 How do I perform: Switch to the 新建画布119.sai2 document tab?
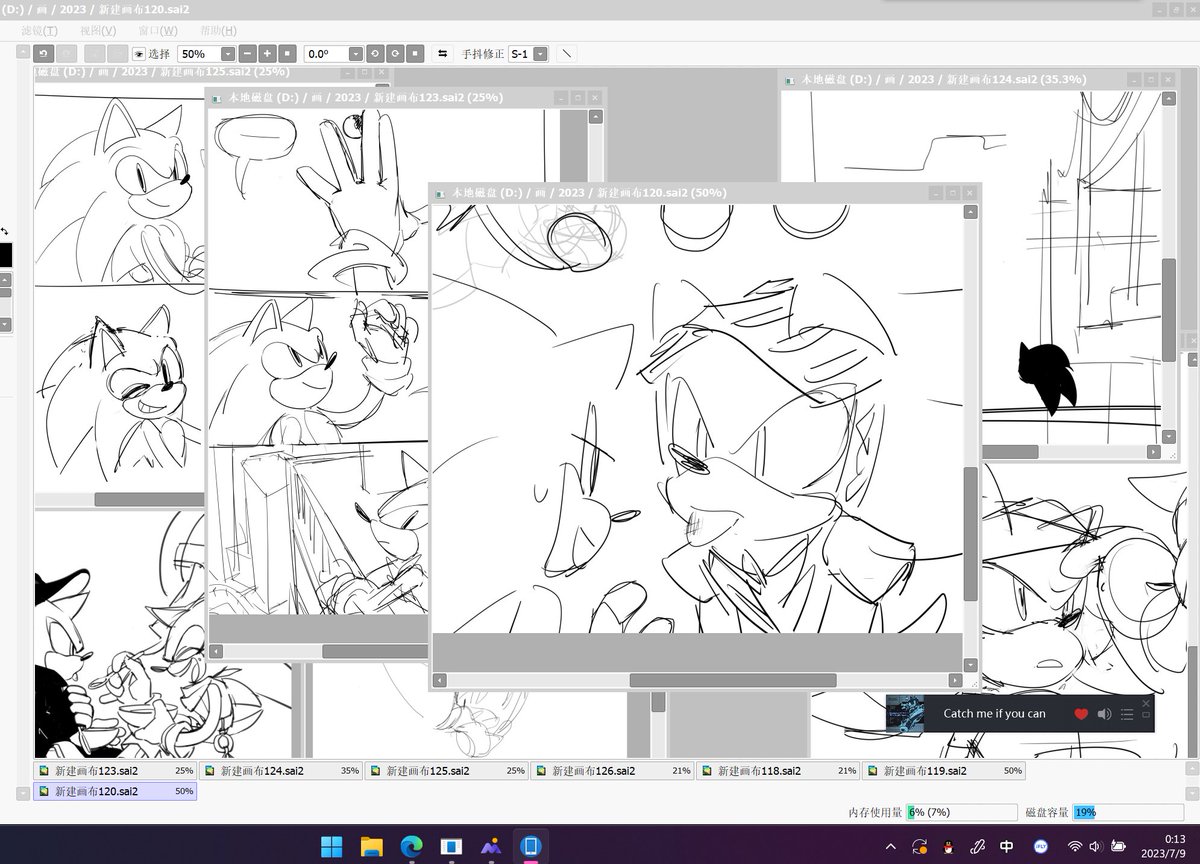(944, 771)
